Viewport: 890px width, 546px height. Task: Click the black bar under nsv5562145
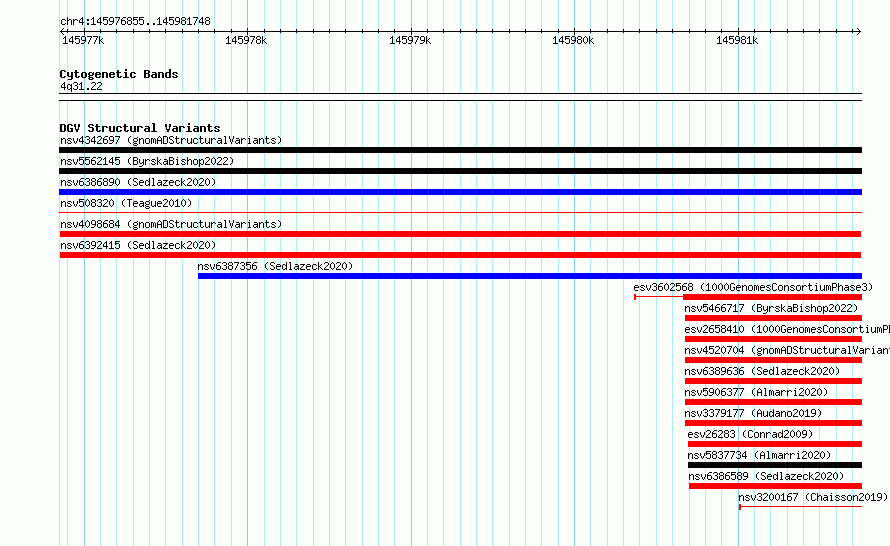pos(460,171)
